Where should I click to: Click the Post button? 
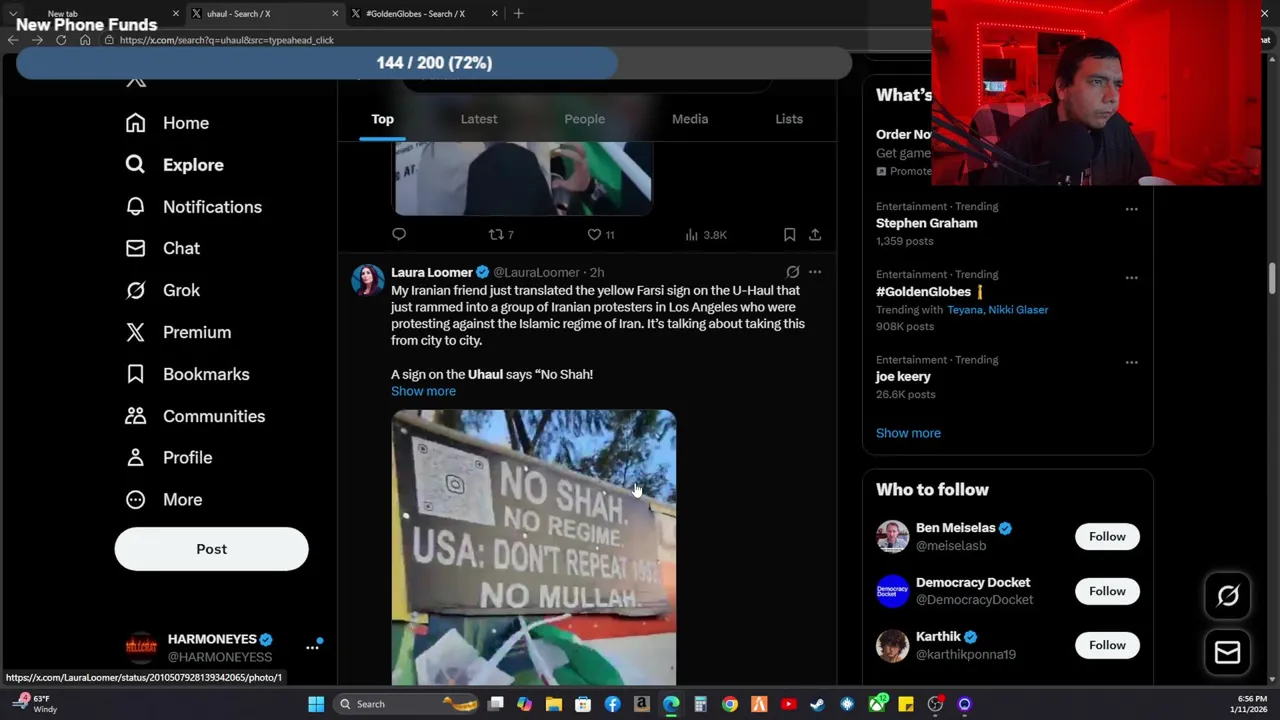211,549
